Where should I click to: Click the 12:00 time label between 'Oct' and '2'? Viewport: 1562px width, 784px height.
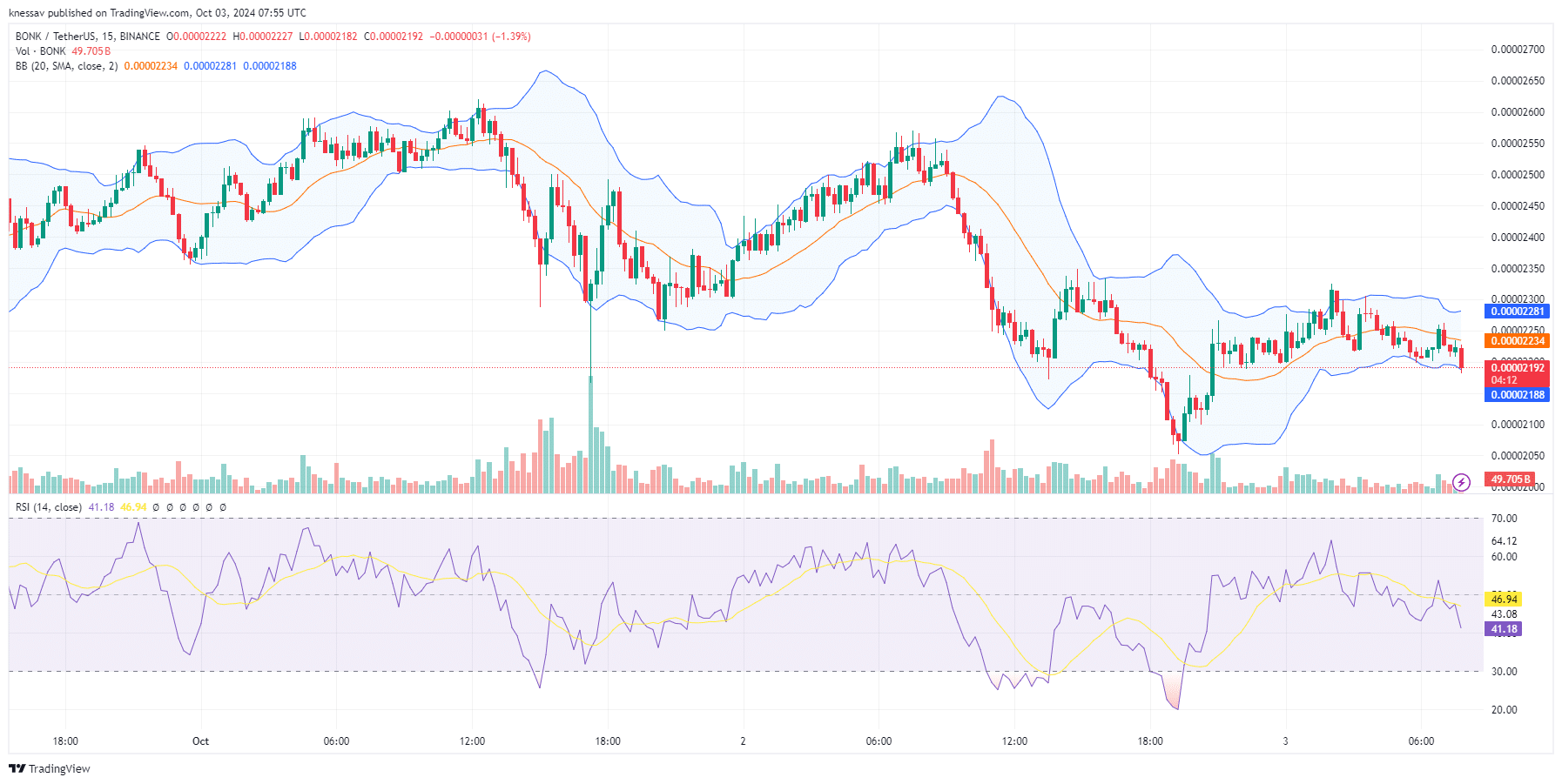click(472, 741)
